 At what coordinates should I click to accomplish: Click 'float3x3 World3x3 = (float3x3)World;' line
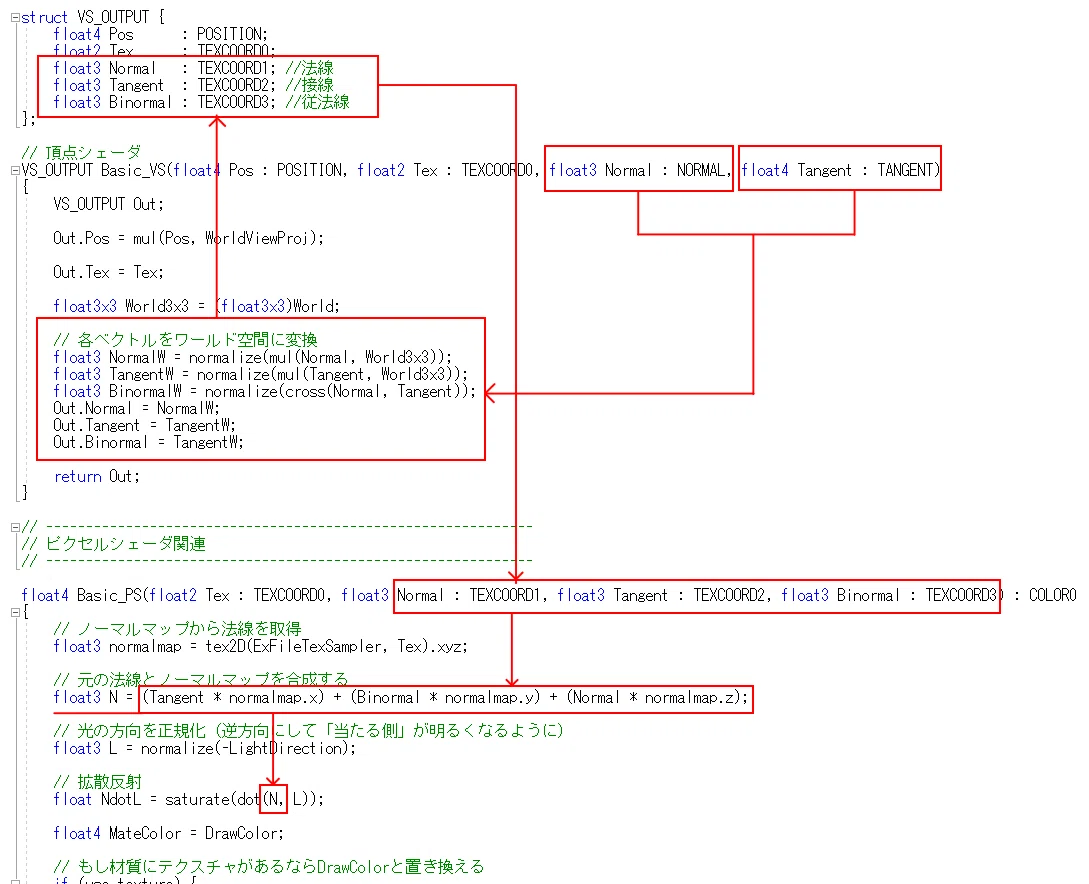pyautogui.click(x=197, y=306)
